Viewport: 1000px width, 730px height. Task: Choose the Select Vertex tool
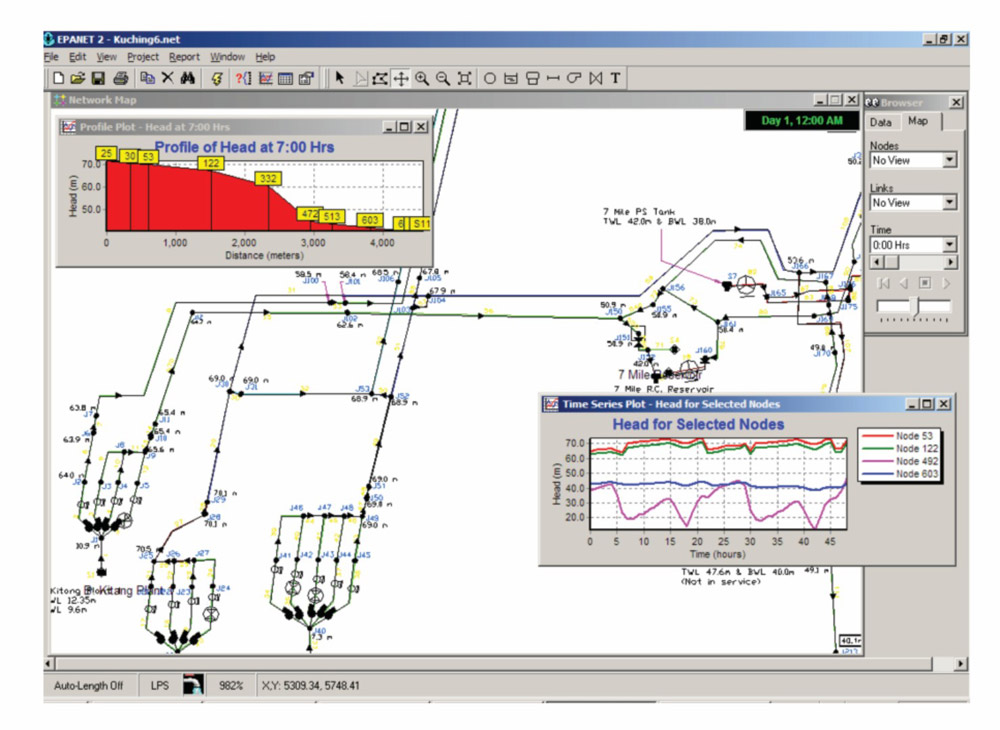[360, 78]
